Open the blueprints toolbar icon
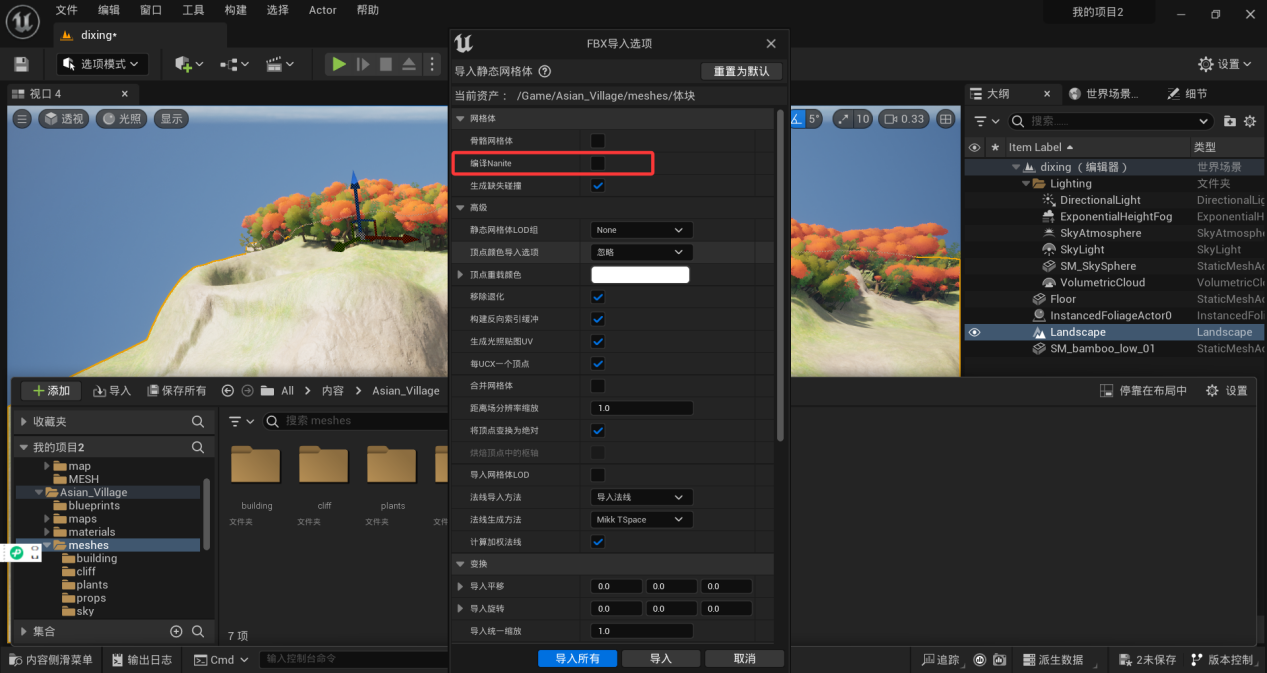This screenshot has width=1267, height=673. (234, 64)
